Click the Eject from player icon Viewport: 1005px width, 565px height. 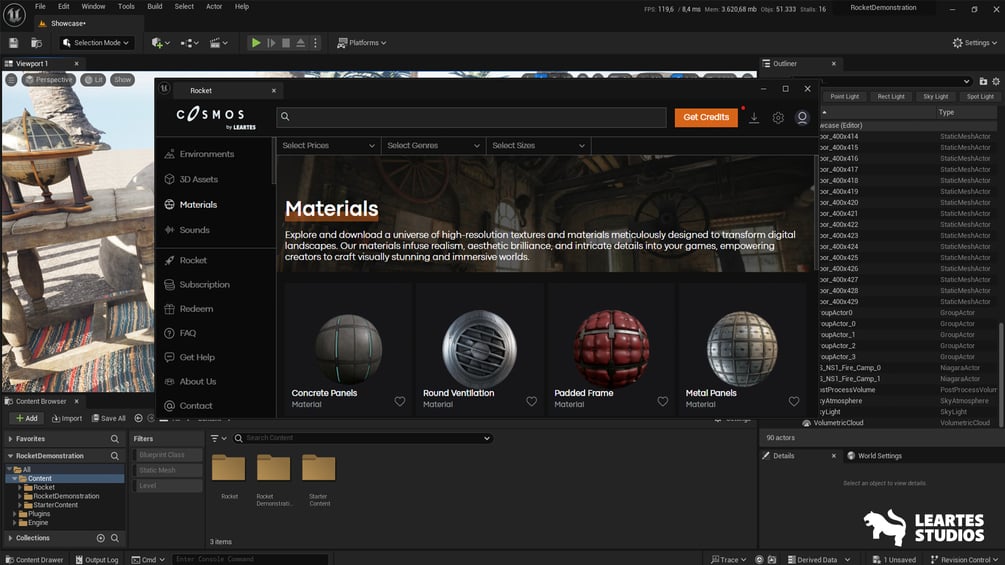click(301, 43)
